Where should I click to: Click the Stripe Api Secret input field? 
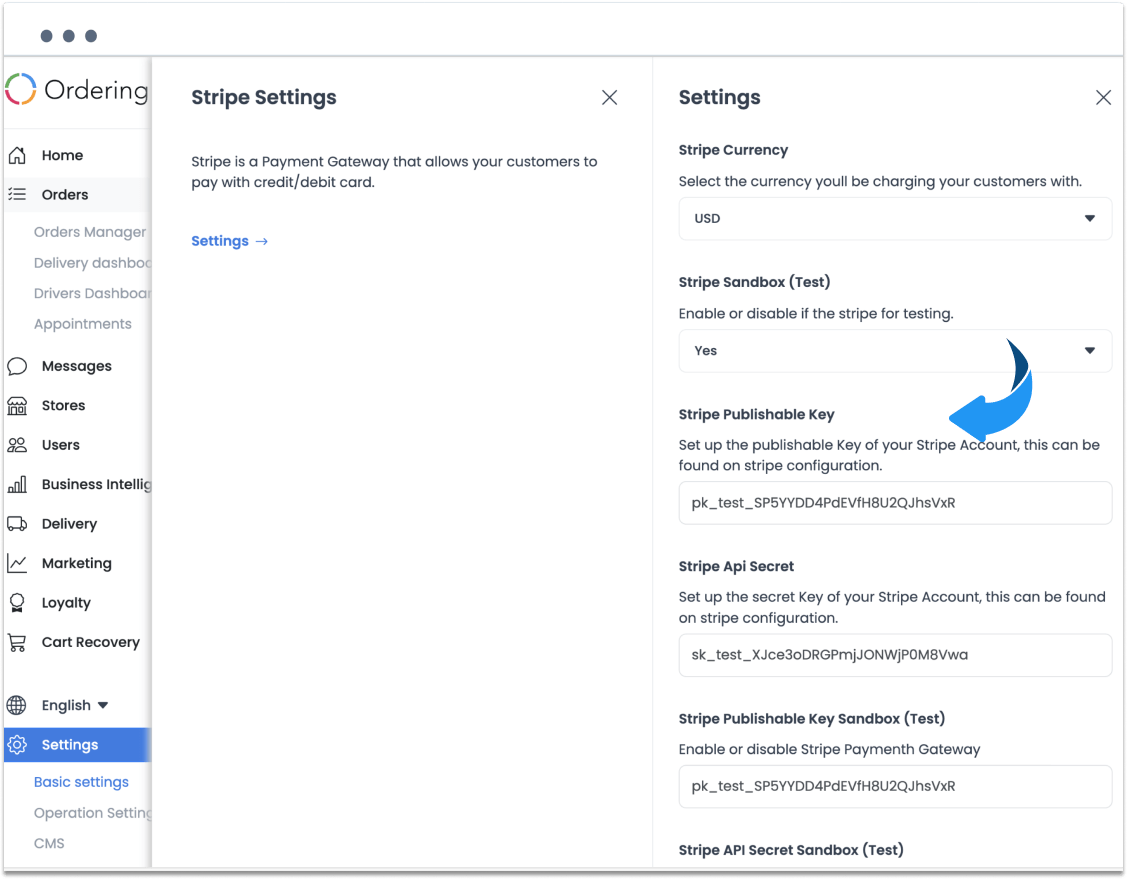click(x=895, y=655)
